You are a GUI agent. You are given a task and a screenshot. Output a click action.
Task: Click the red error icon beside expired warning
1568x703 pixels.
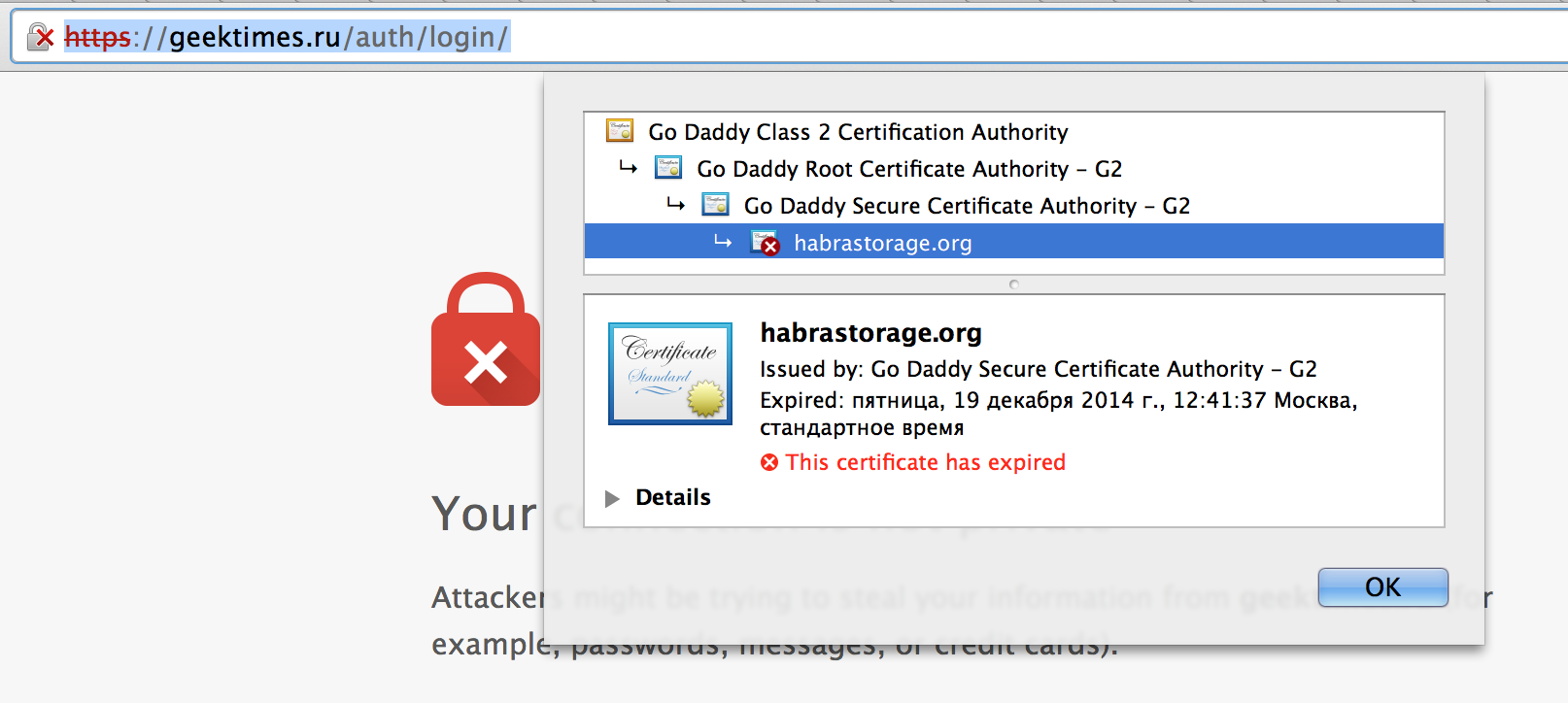769,462
